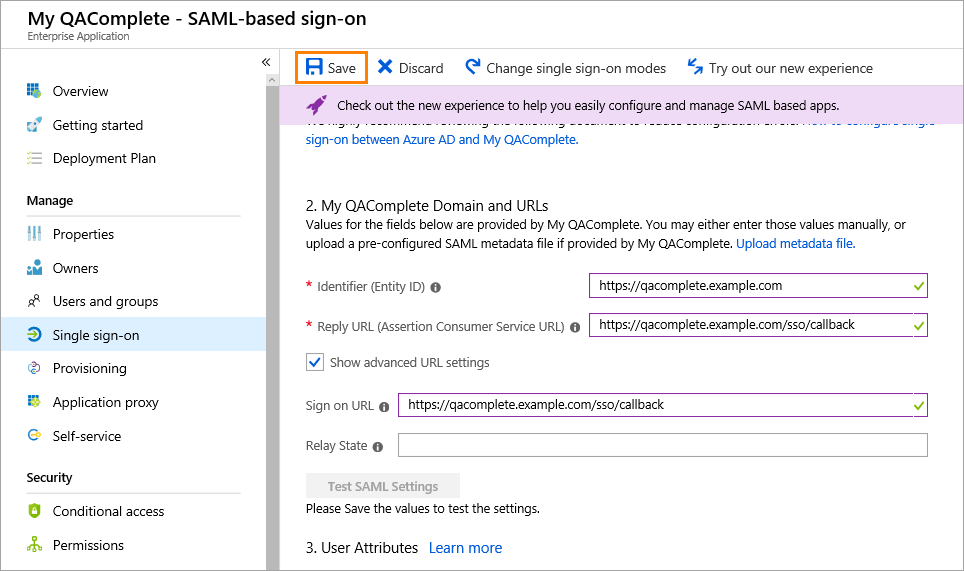Click the Test SAML Settings button

(383, 487)
